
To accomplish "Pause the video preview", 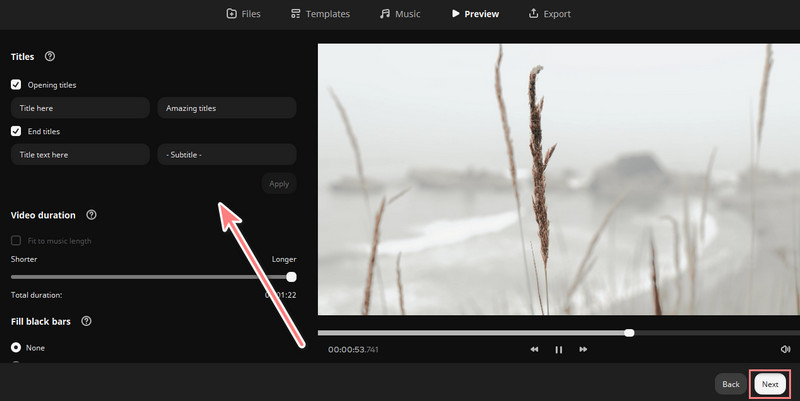I will click(558, 349).
